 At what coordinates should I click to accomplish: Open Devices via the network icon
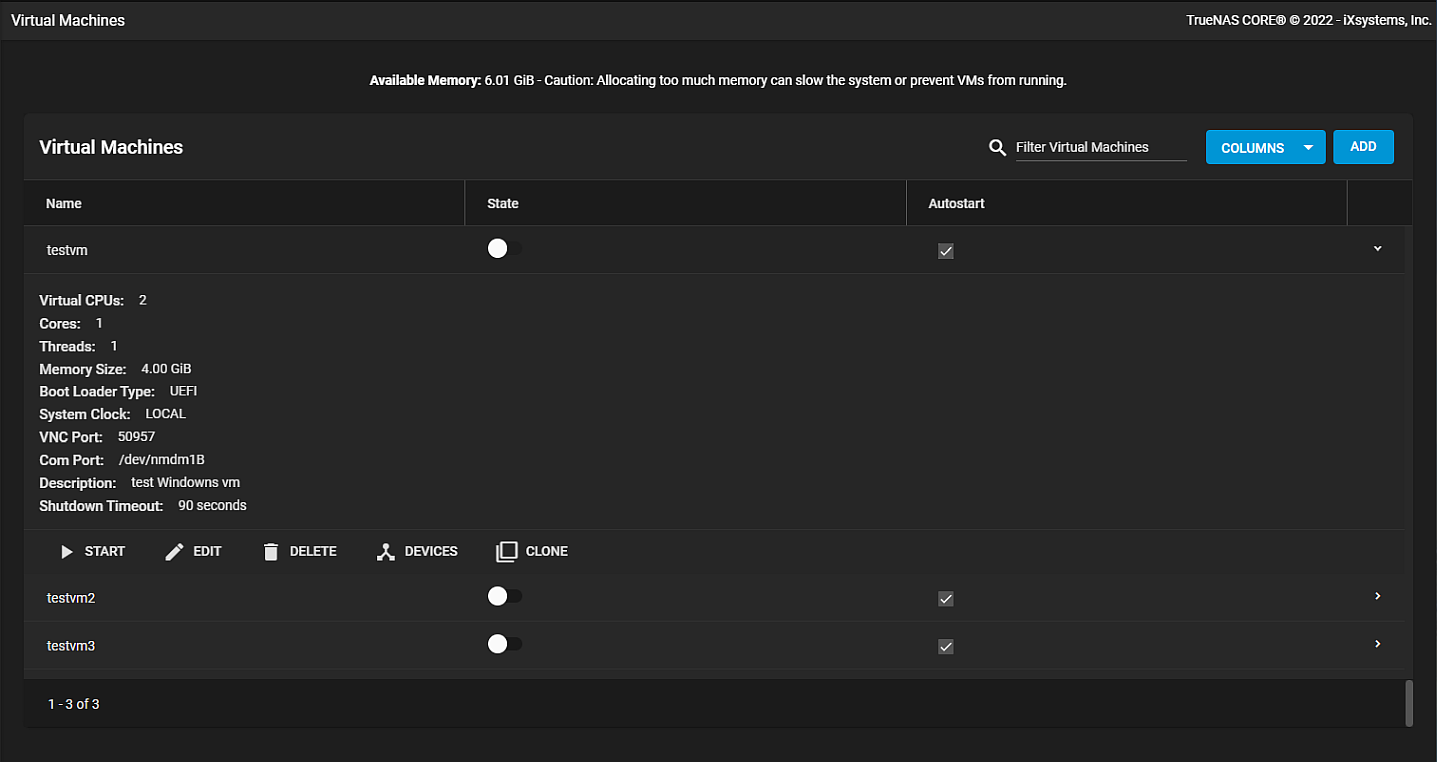[x=386, y=552]
